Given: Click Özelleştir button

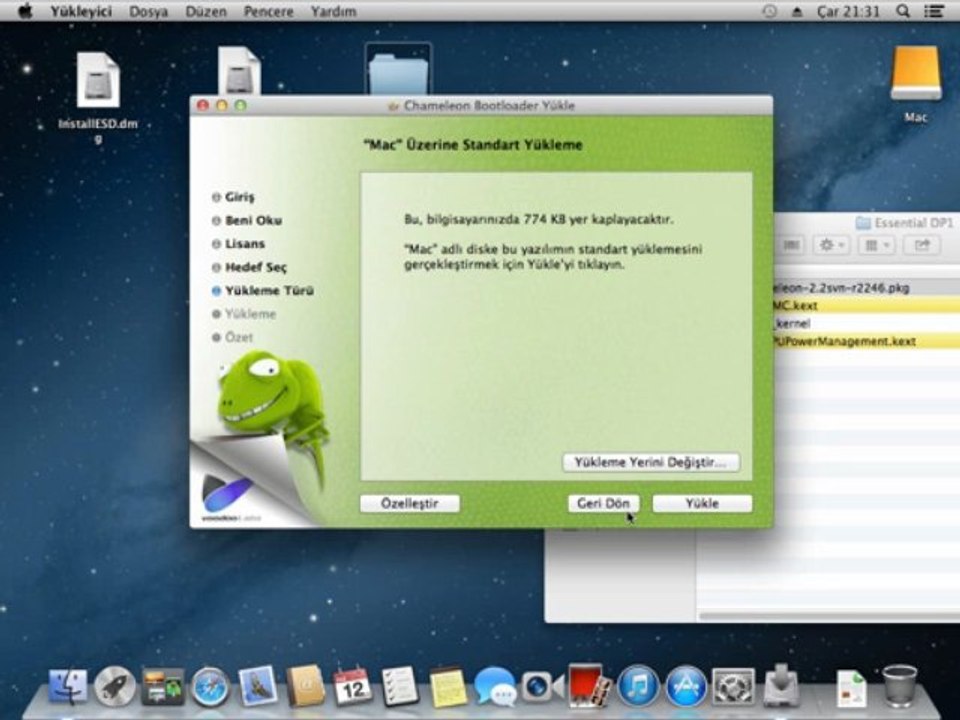Looking at the screenshot, I should (x=410, y=503).
